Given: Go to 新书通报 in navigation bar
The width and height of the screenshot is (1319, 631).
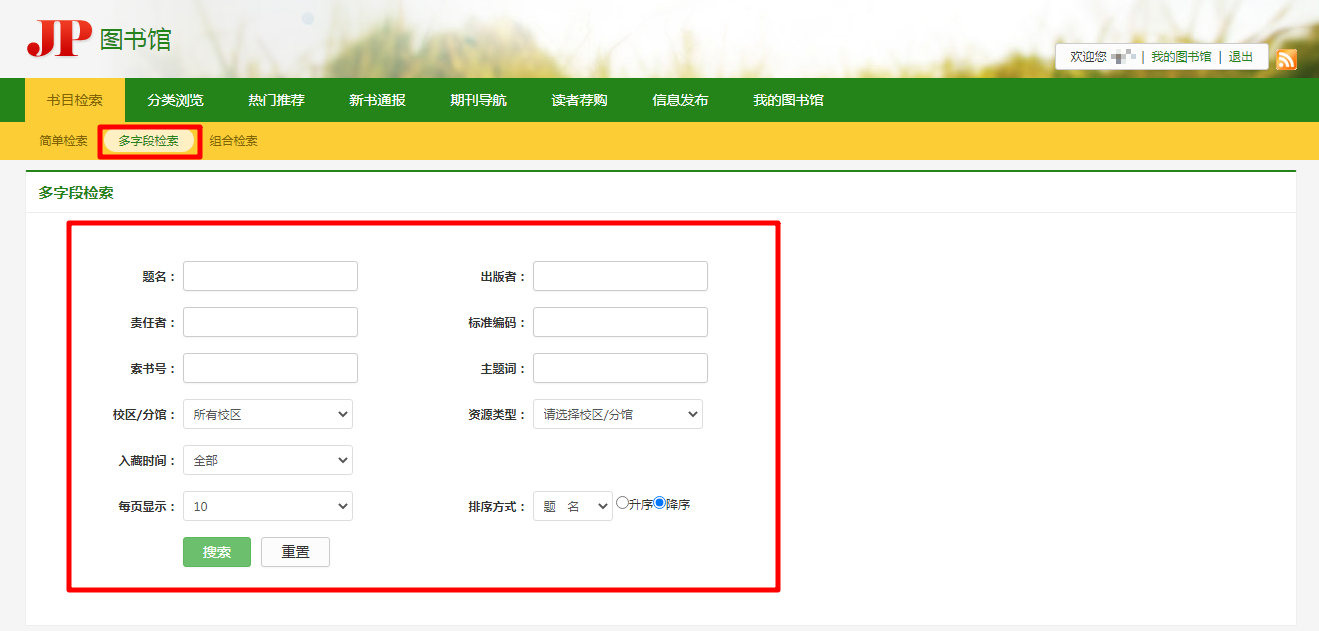Looking at the screenshot, I should (x=377, y=100).
